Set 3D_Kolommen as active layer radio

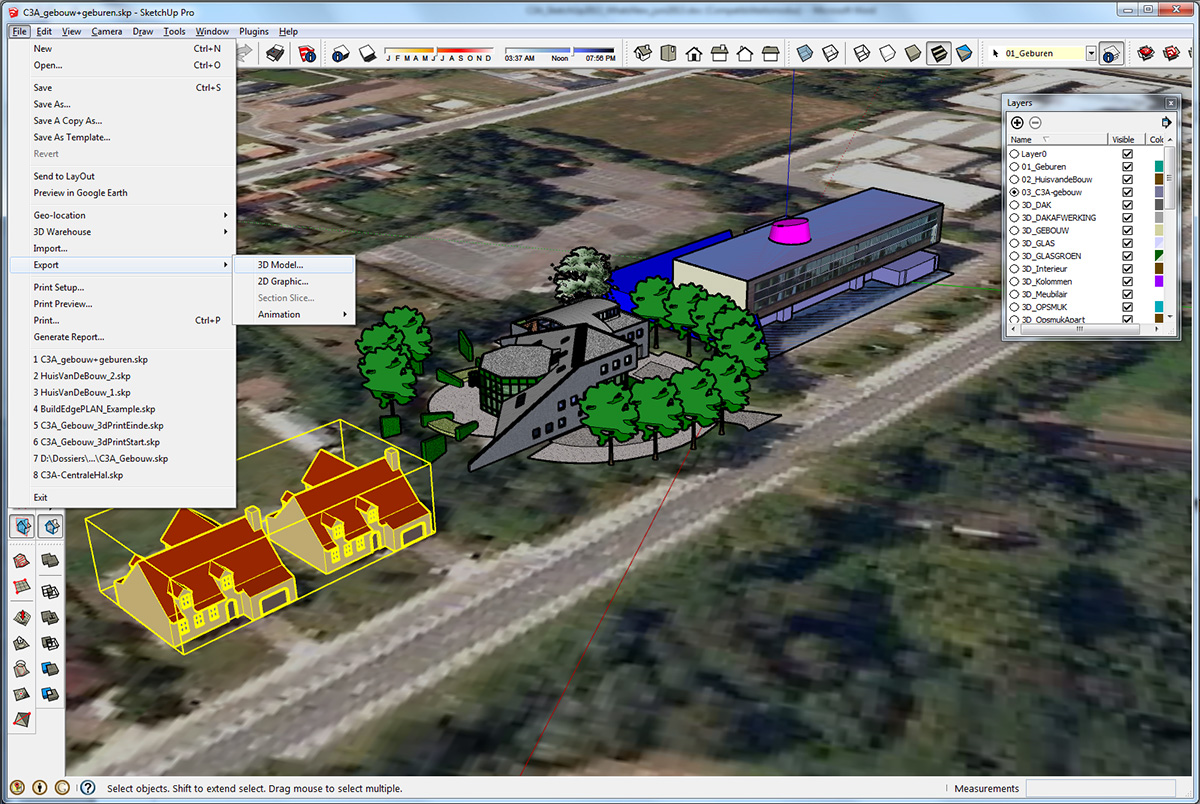pyautogui.click(x=1014, y=281)
